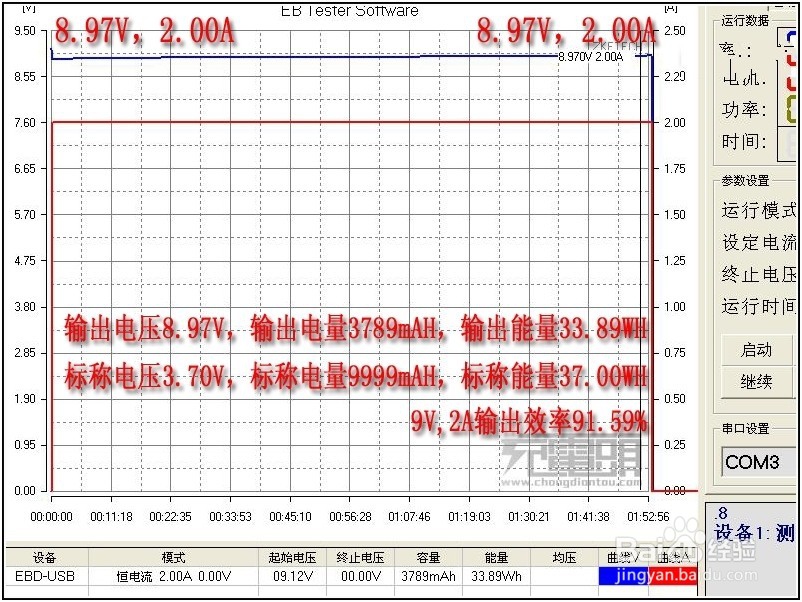
Task: Click the current value box in 运行数据
Action: 790,78
